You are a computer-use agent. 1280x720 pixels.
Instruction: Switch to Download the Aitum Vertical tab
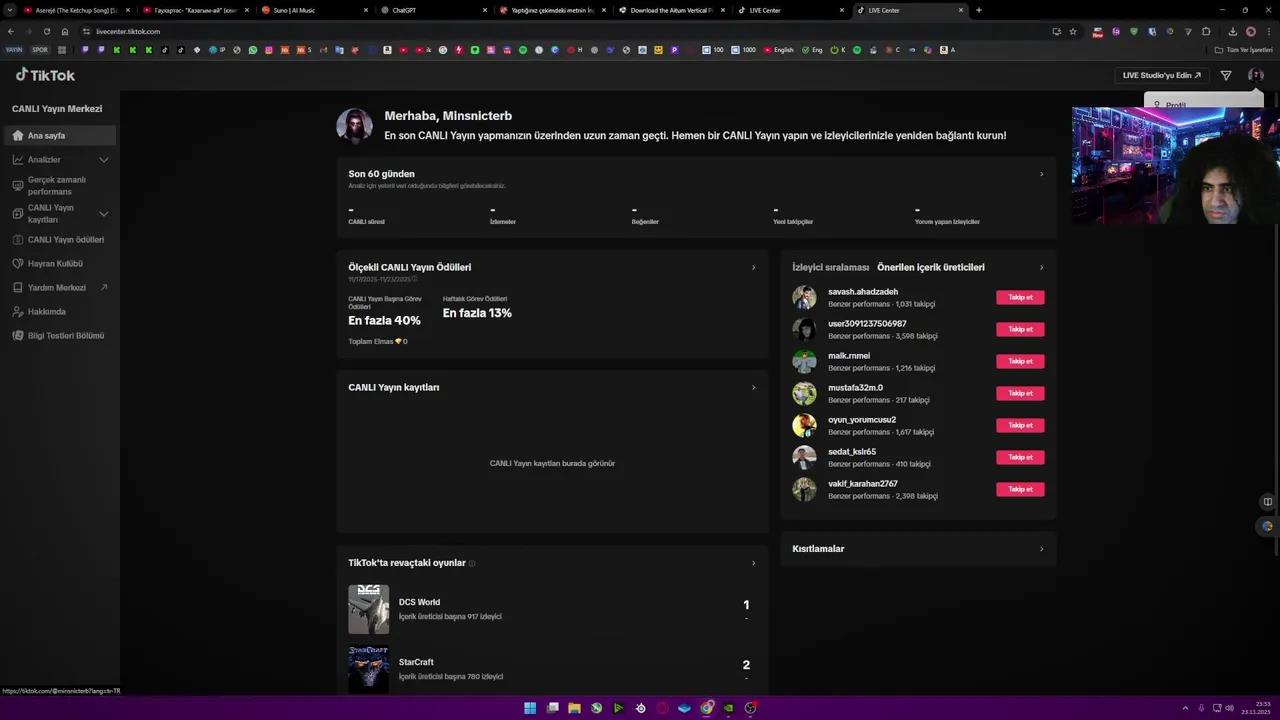672,10
